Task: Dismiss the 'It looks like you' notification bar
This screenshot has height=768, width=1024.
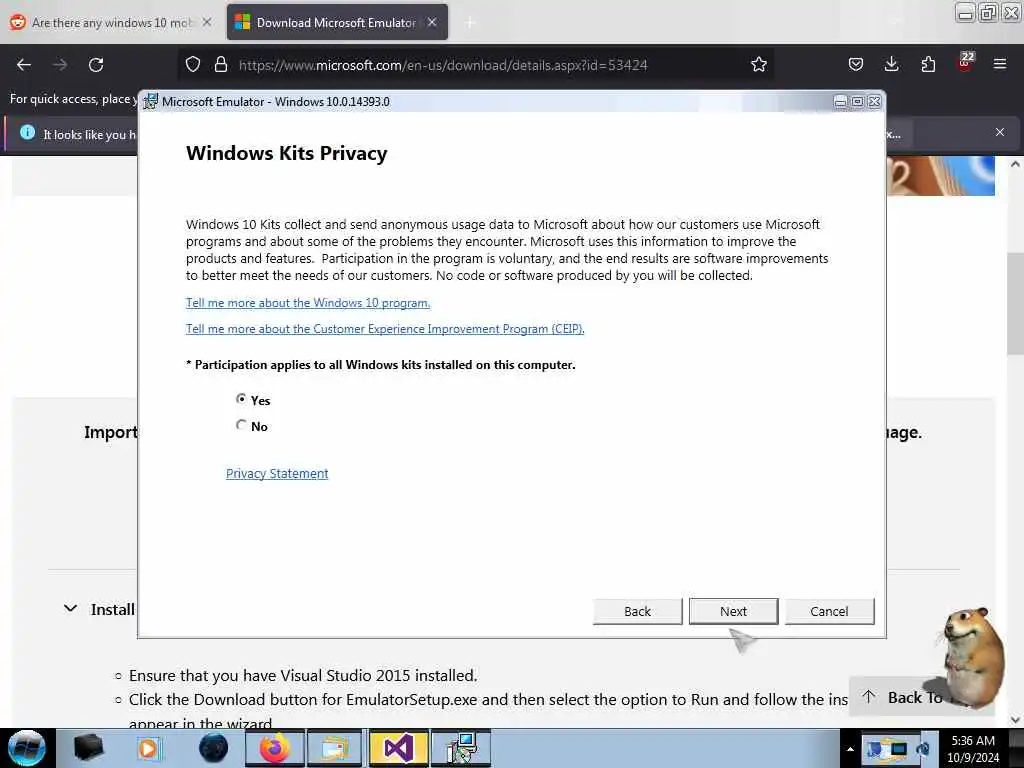Action: click(1000, 133)
